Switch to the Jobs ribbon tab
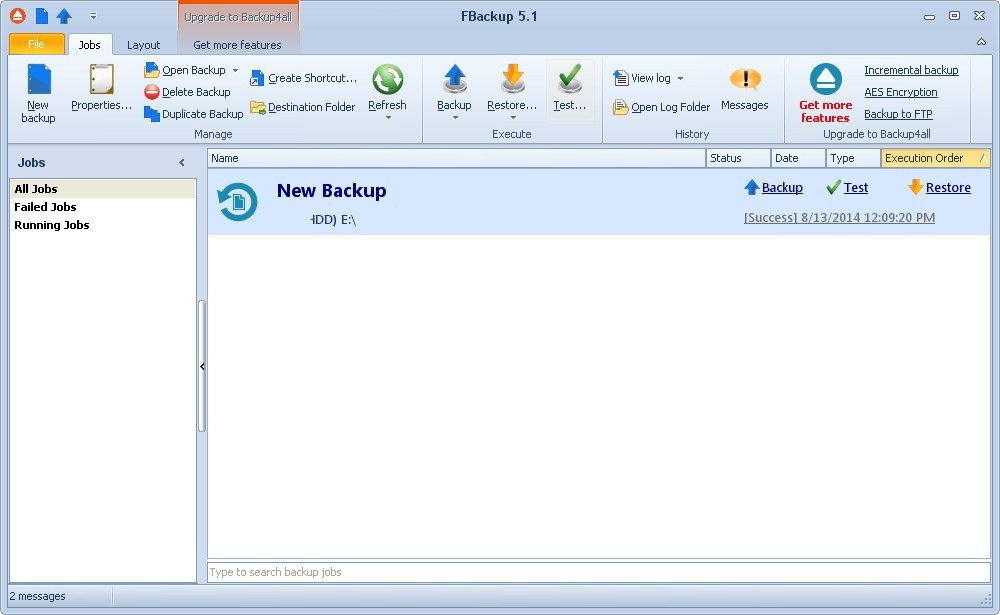Viewport: 1000px width, 615px height. click(x=89, y=45)
